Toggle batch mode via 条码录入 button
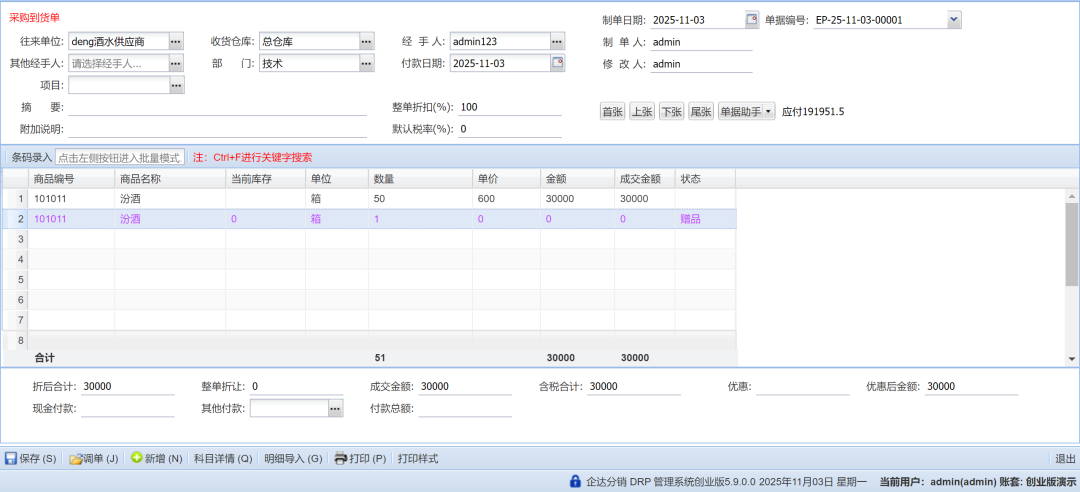The width and height of the screenshot is (1080, 492). (x=31, y=157)
